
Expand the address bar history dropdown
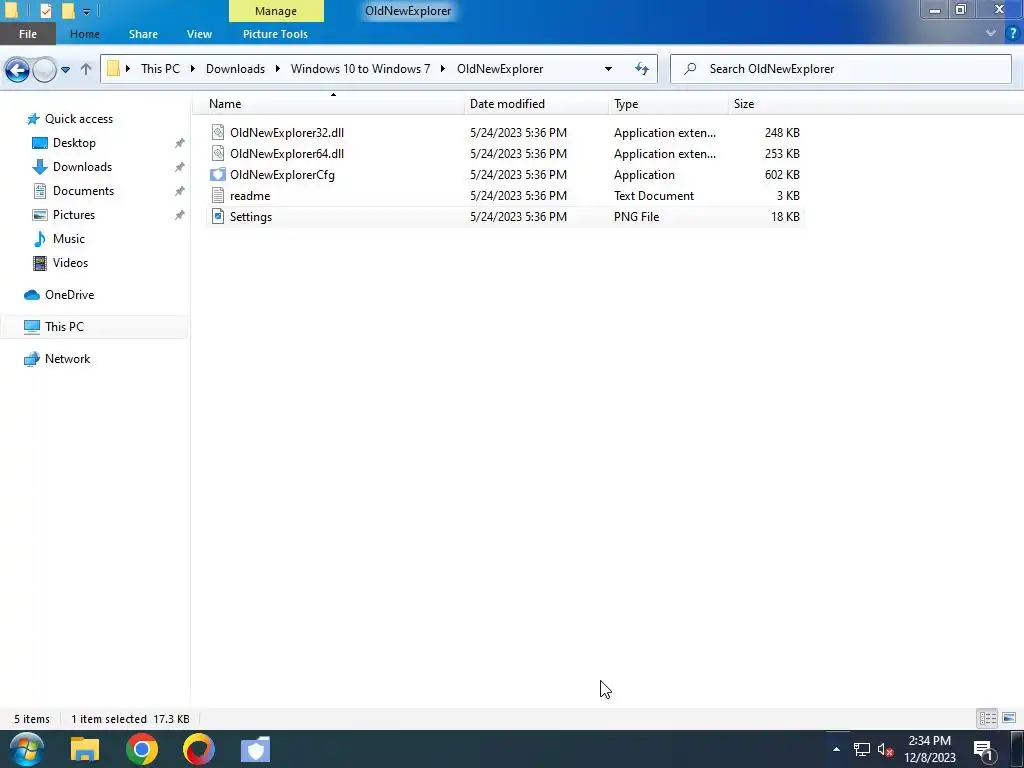point(608,69)
